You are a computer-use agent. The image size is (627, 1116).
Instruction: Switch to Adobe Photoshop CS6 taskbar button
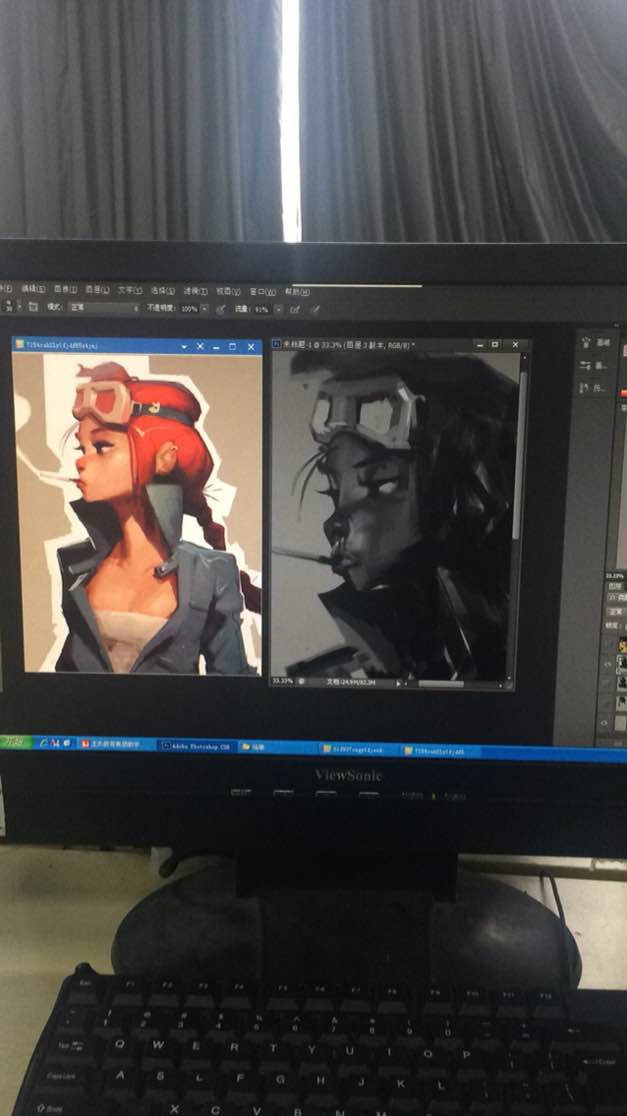click(196, 746)
